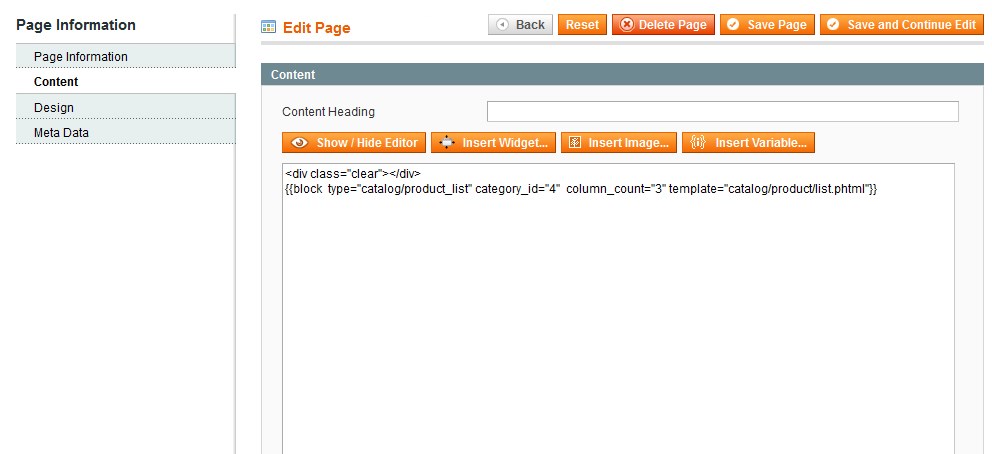Click the Content Heading label
The width and height of the screenshot is (992, 454).
328,112
